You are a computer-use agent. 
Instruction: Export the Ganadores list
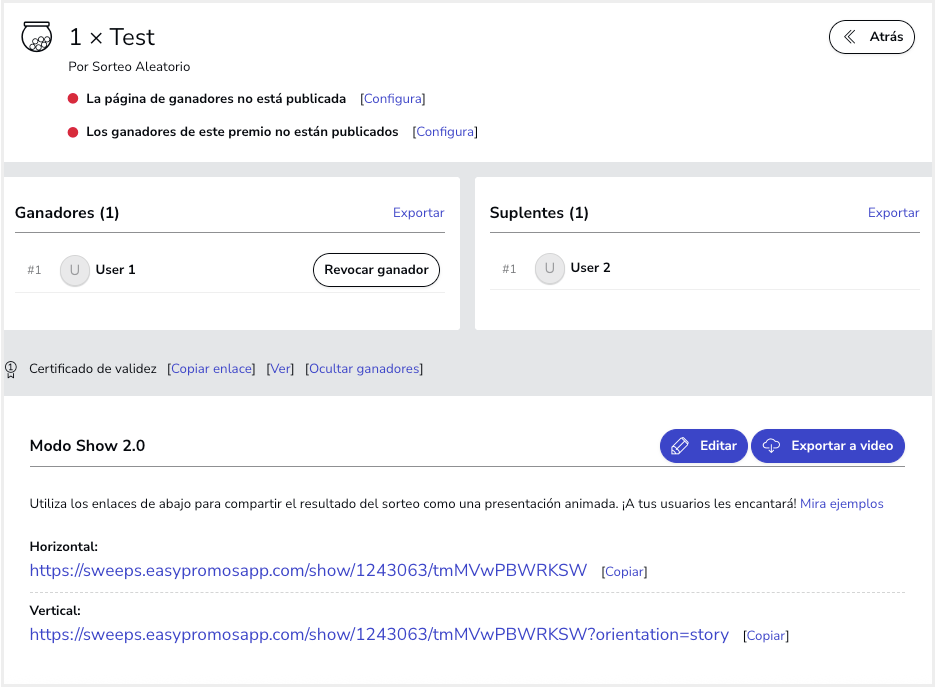tap(419, 213)
